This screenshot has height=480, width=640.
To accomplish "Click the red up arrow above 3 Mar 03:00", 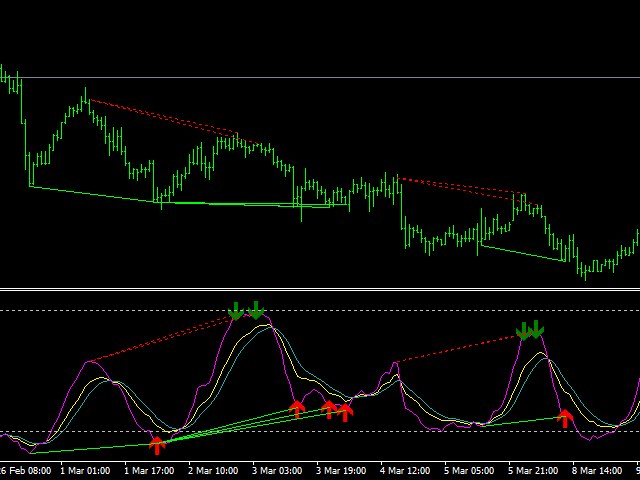I will (x=296, y=407).
